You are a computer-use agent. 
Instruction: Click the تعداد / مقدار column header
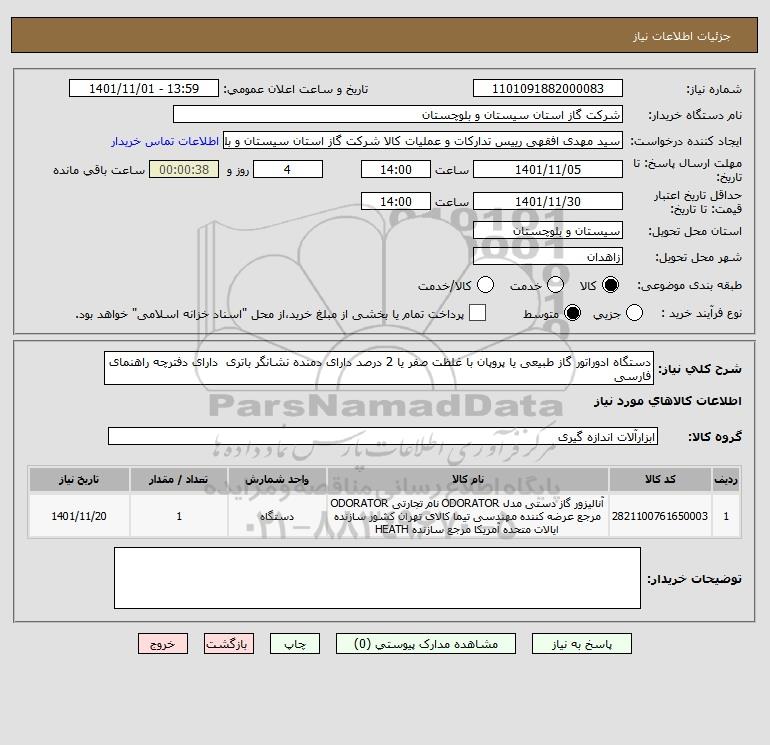pyautogui.click(x=179, y=479)
